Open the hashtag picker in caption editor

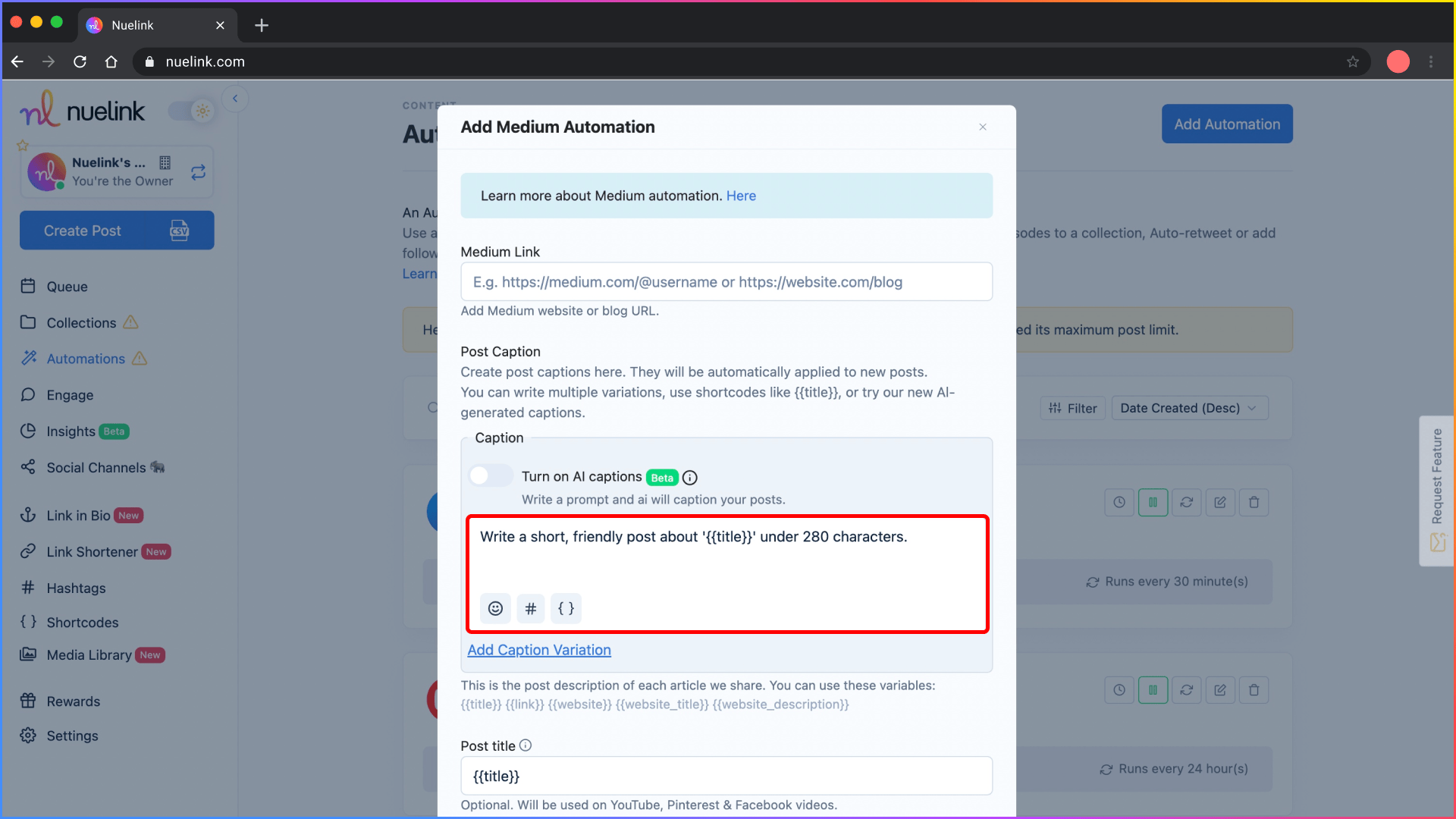click(531, 608)
